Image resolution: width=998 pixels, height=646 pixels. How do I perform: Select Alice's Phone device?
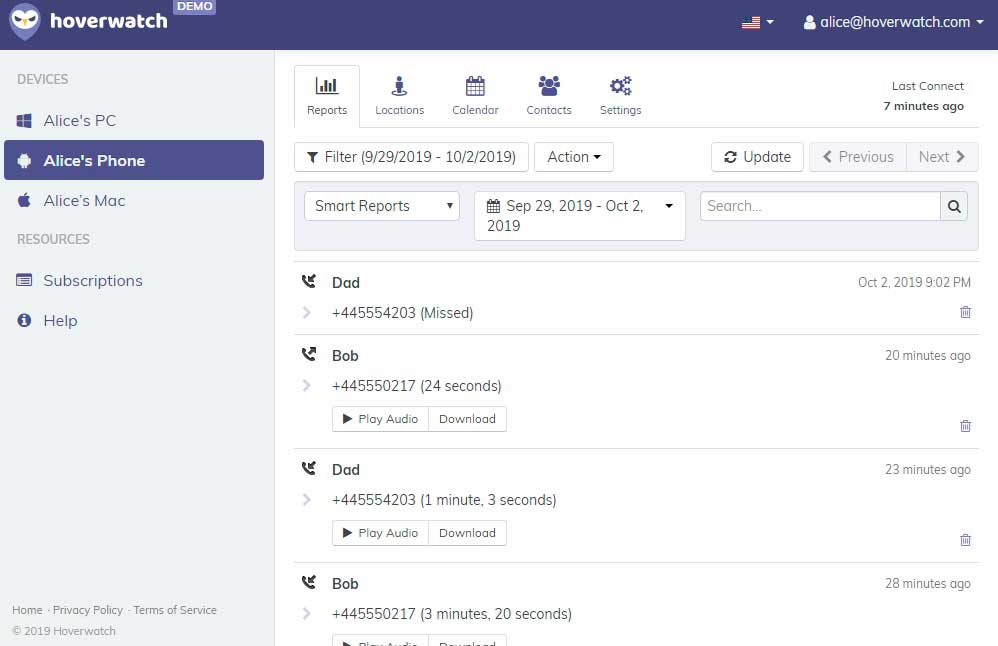point(134,160)
